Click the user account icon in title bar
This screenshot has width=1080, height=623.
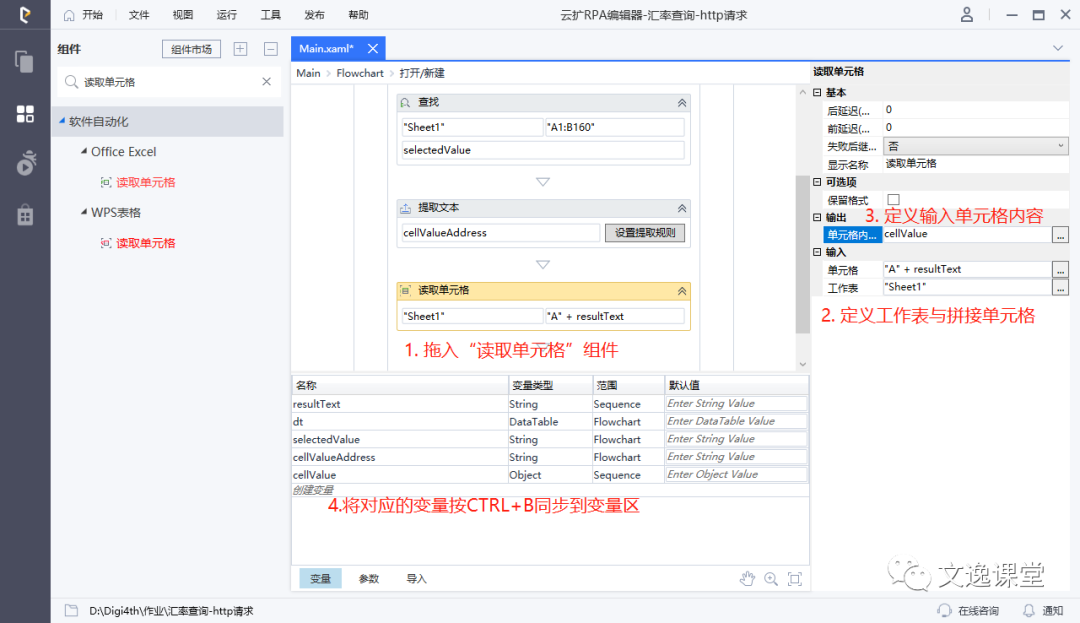966,15
